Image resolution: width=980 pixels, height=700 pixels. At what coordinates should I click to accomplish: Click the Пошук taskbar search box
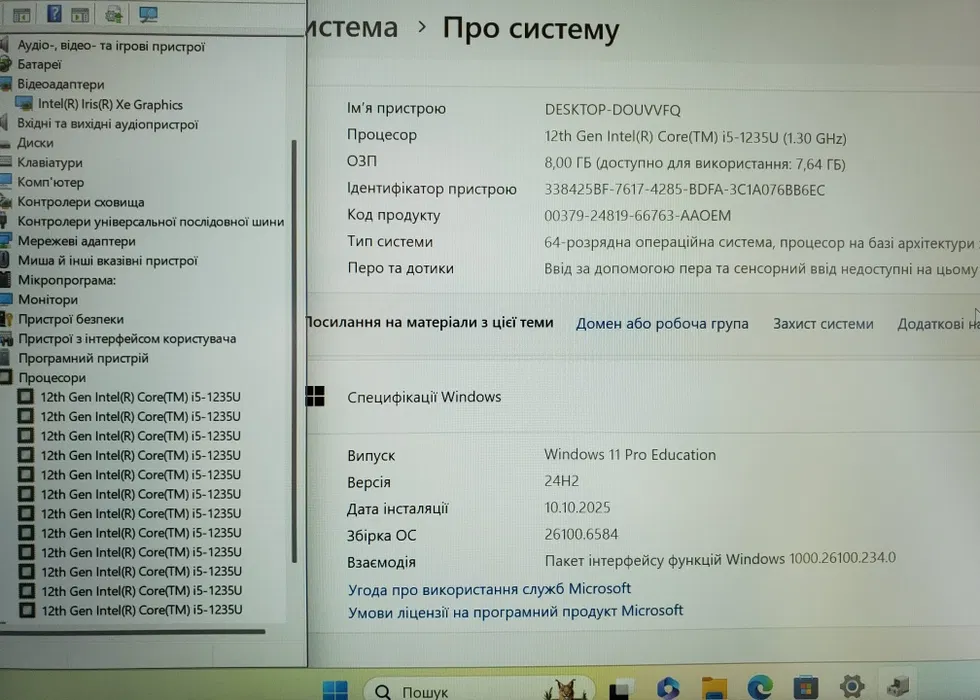tap(479, 689)
